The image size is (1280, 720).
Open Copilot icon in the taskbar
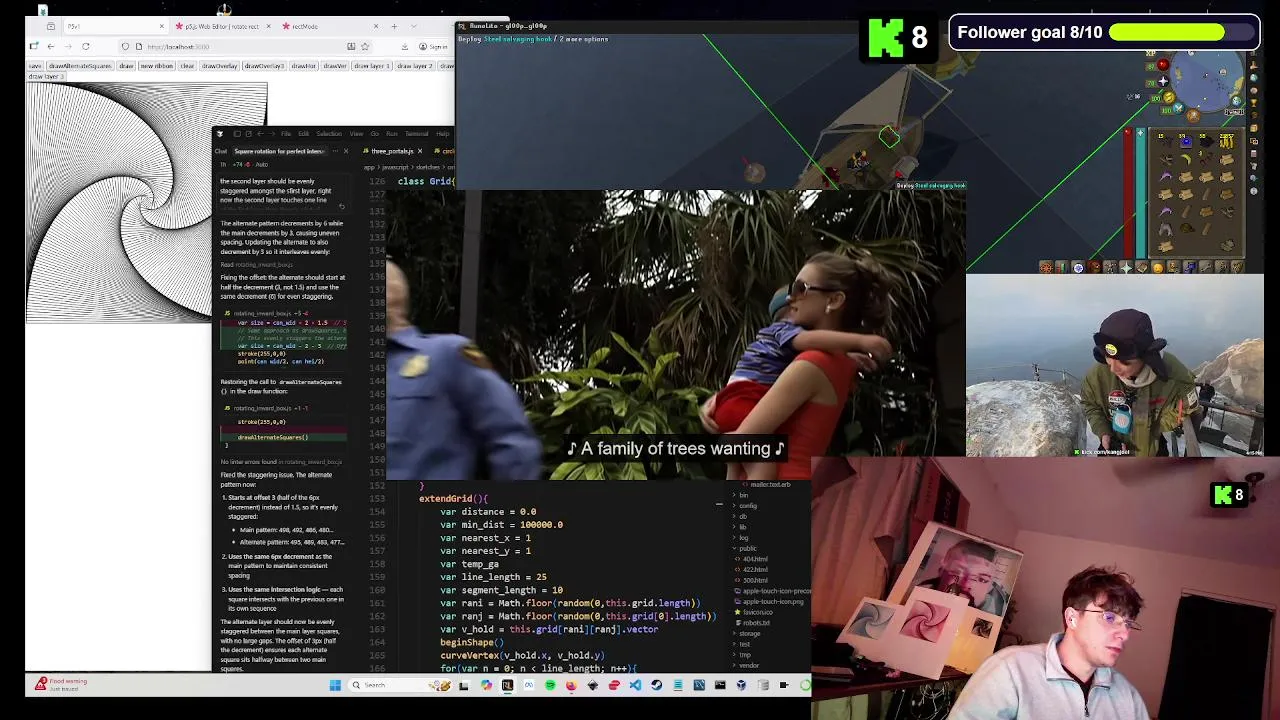tap(487, 685)
